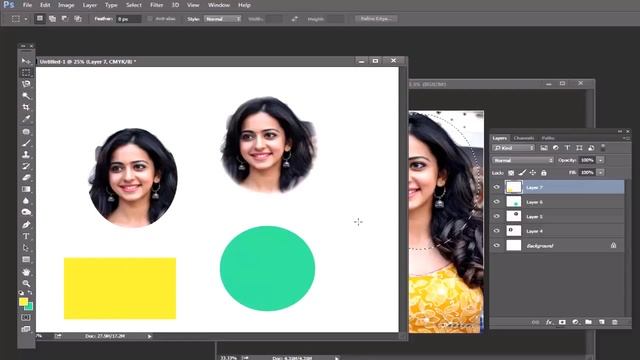Select the Brush tool
The height and width of the screenshot is (360, 640).
click(26, 143)
